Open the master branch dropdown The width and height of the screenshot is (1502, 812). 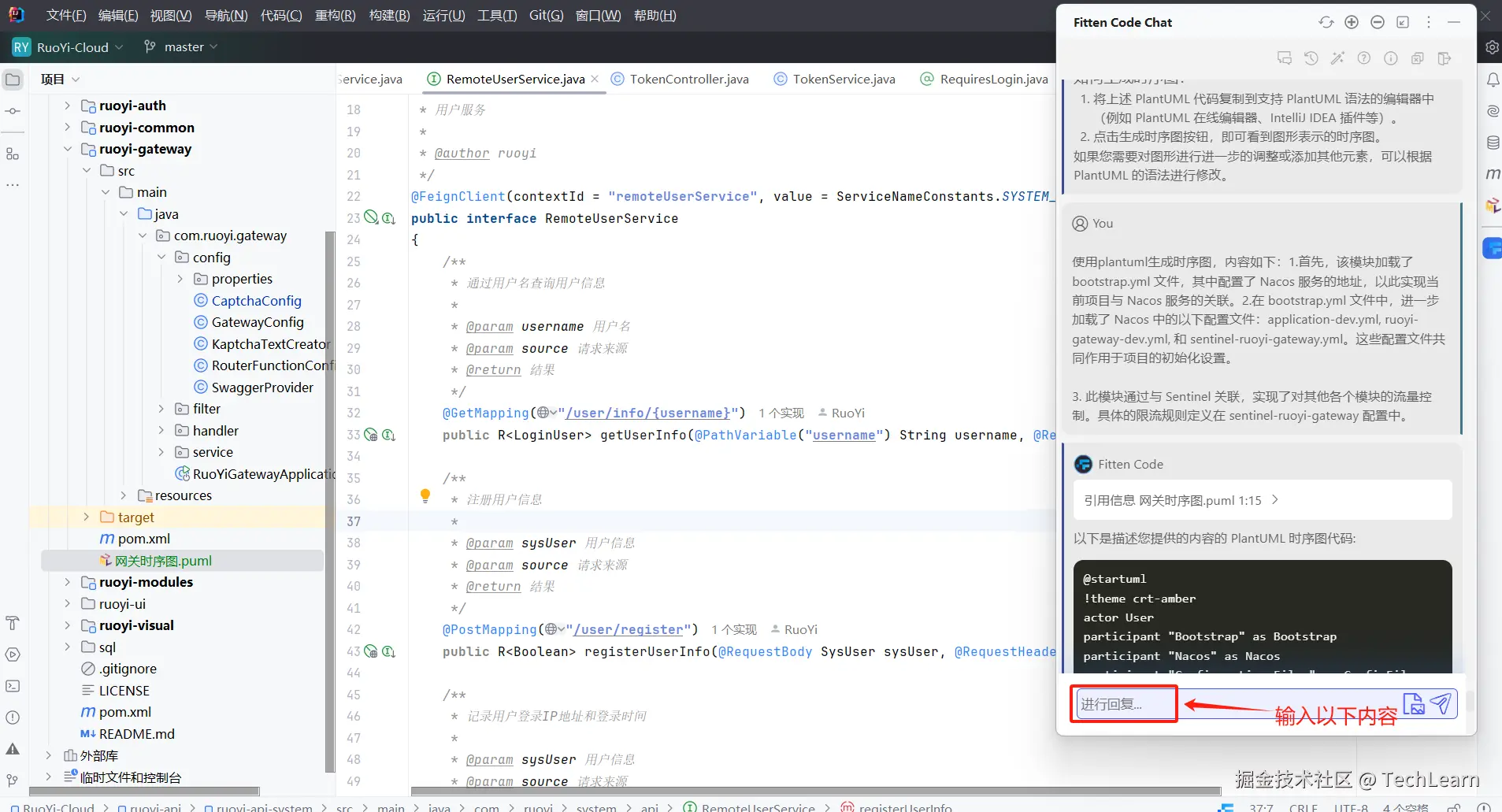pyautogui.click(x=180, y=47)
